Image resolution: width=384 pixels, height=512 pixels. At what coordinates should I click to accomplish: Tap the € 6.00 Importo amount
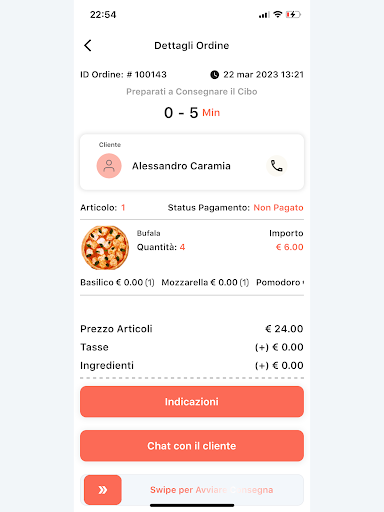tap(289, 247)
